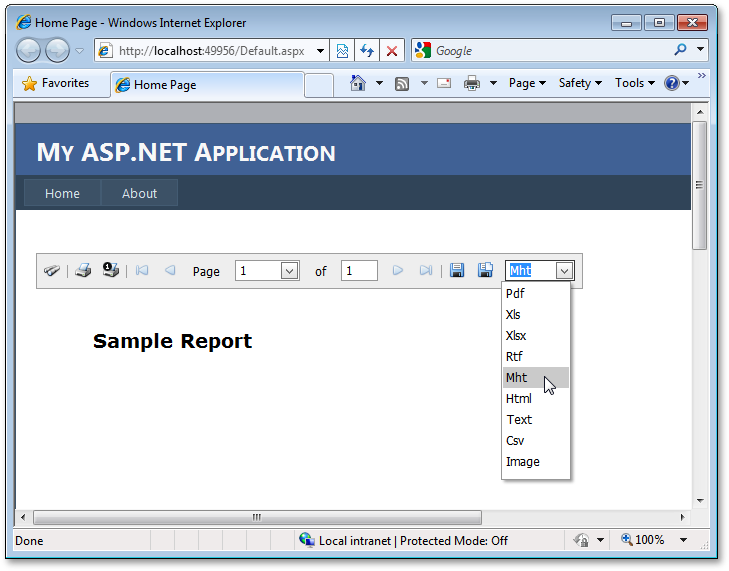This screenshot has height=571, width=729.
Task: Click the scroll down arrow
Action: pyautogui.click(x=700, y=501)
